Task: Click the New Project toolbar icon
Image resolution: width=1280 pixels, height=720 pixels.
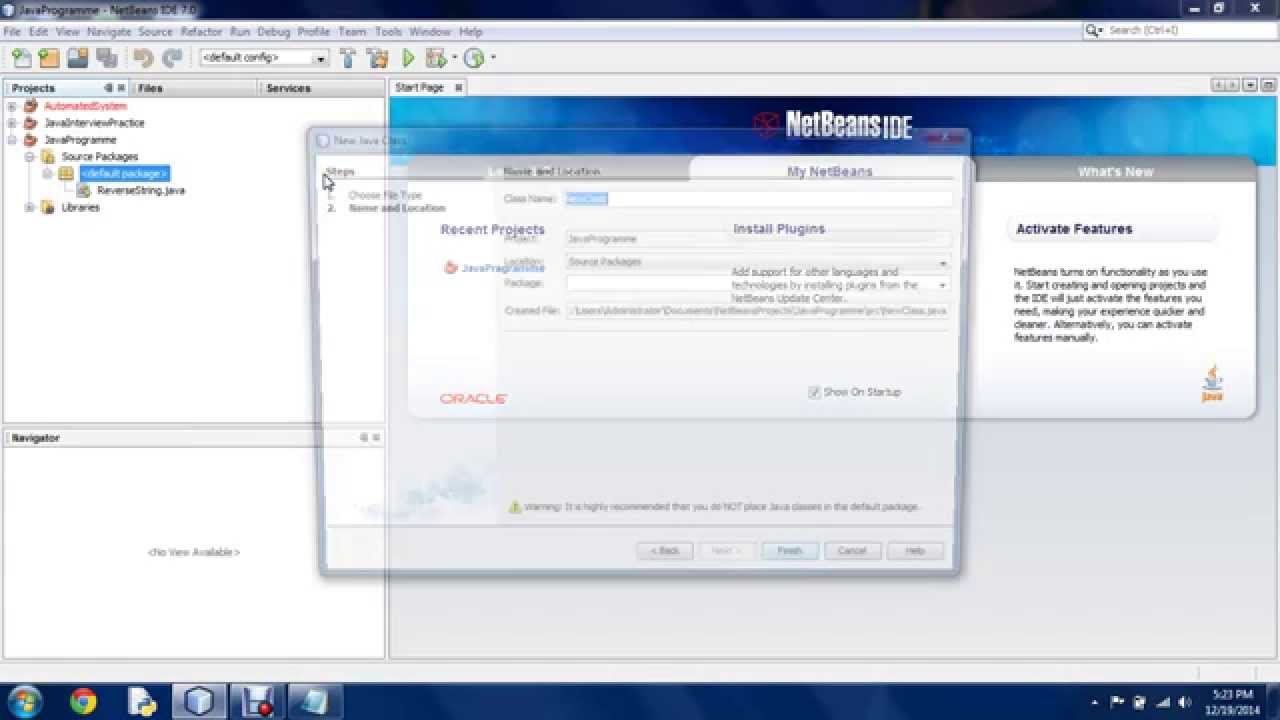Action: point(49,58)
